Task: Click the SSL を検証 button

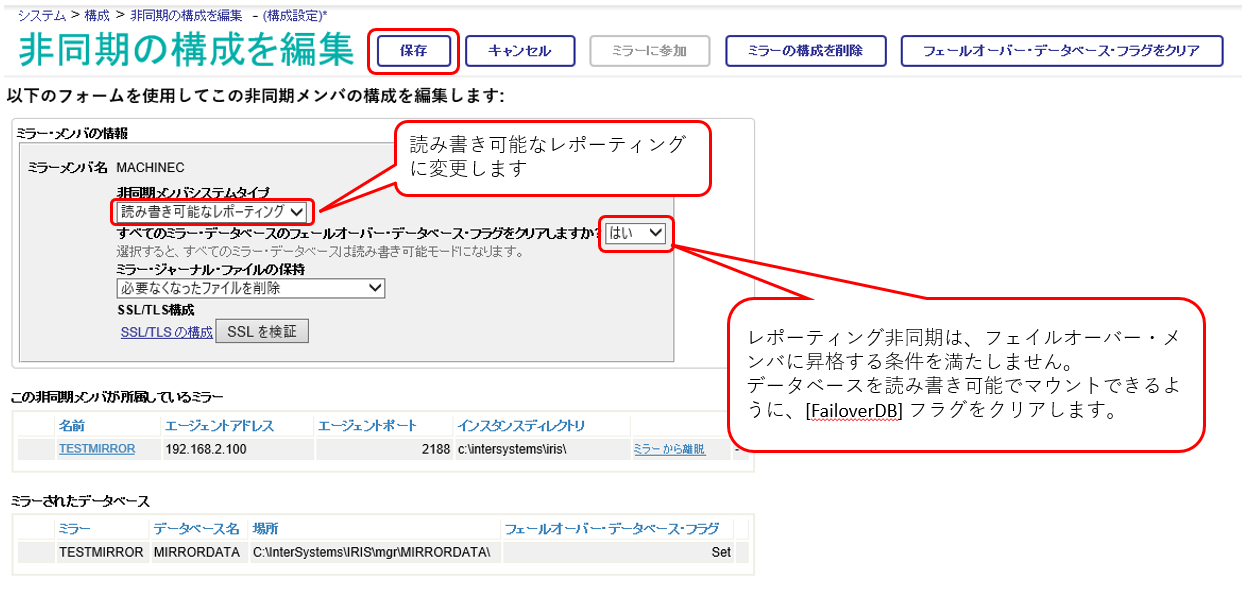Action: coord(262,332)
